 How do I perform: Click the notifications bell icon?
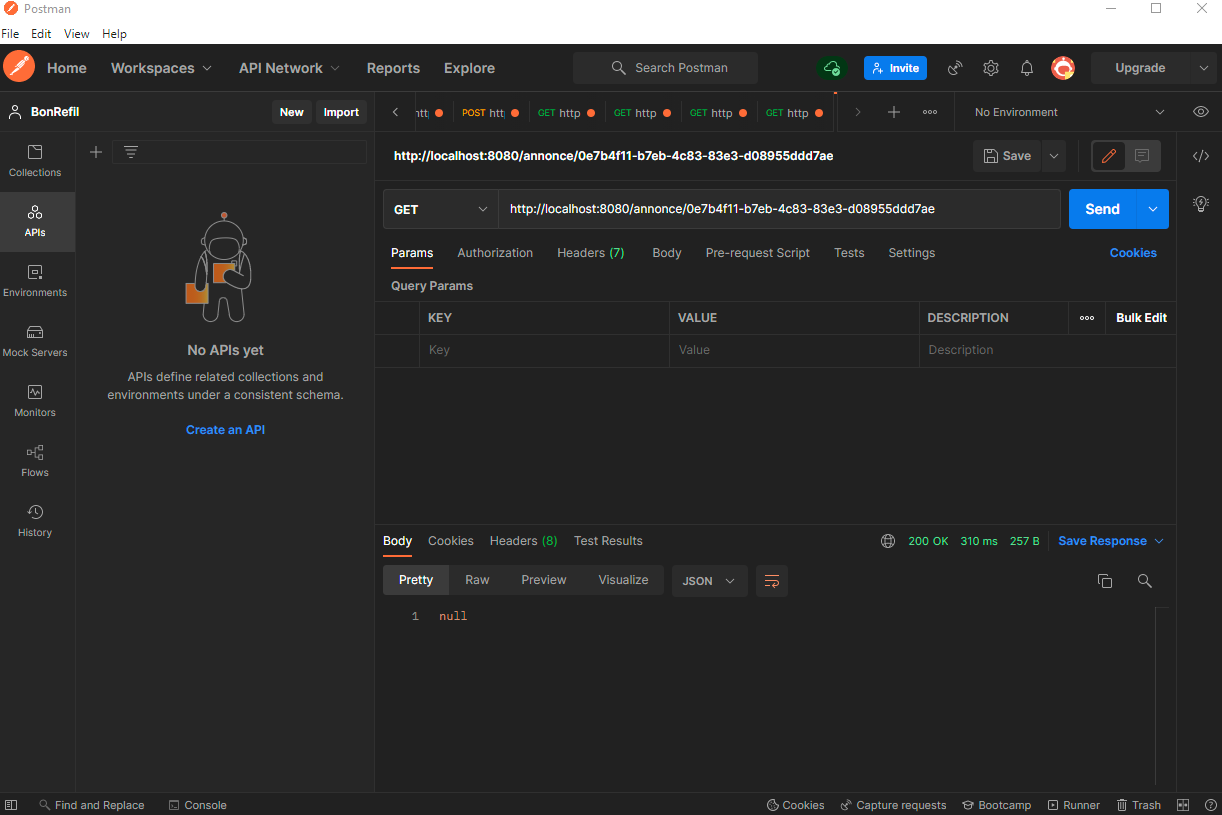point(1027,68)
